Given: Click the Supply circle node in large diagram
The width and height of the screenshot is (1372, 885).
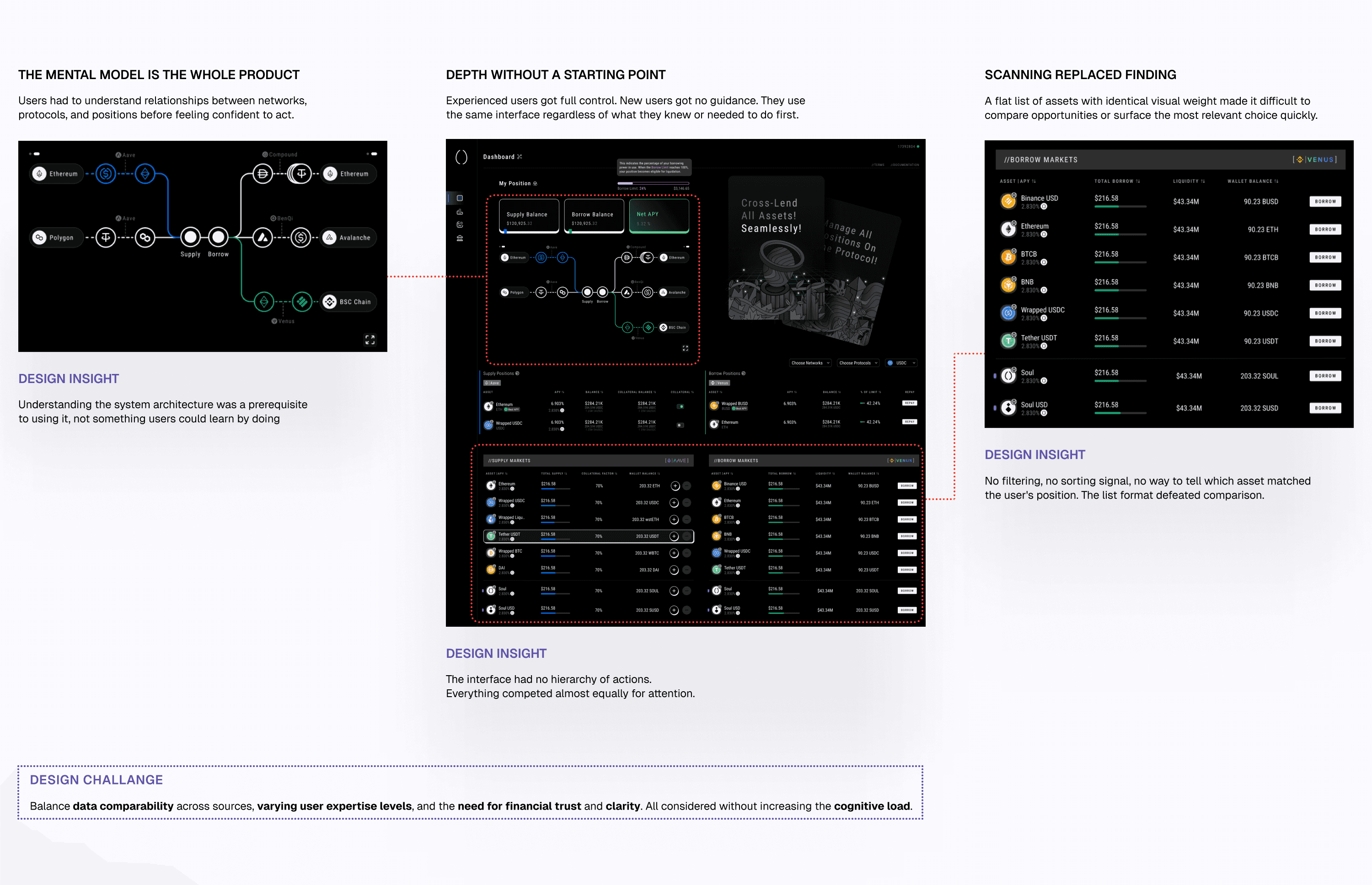Looking at the screenshot, I should pyautogui.click(x=190, y=237).
